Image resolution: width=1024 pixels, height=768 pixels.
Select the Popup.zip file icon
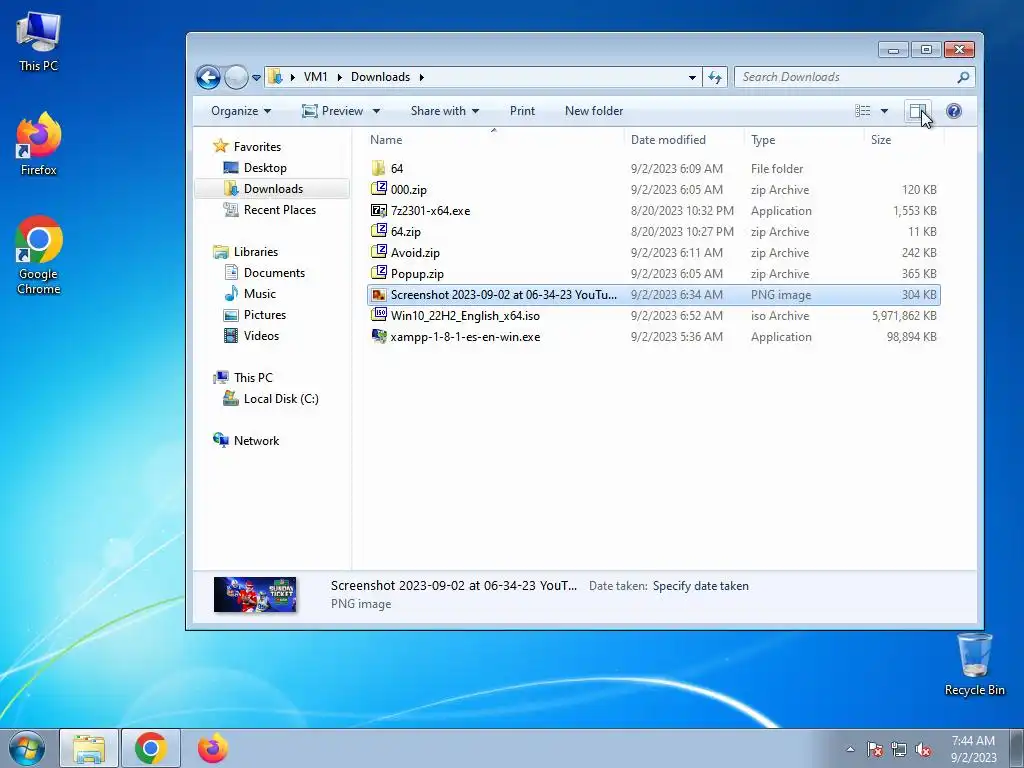point(378,273)
